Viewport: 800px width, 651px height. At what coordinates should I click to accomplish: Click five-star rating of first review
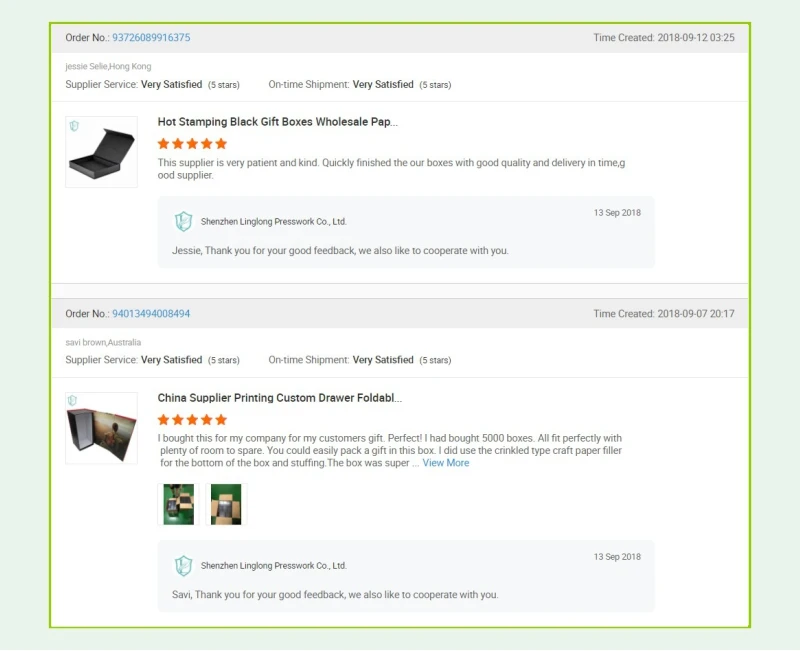click(192, 144)
